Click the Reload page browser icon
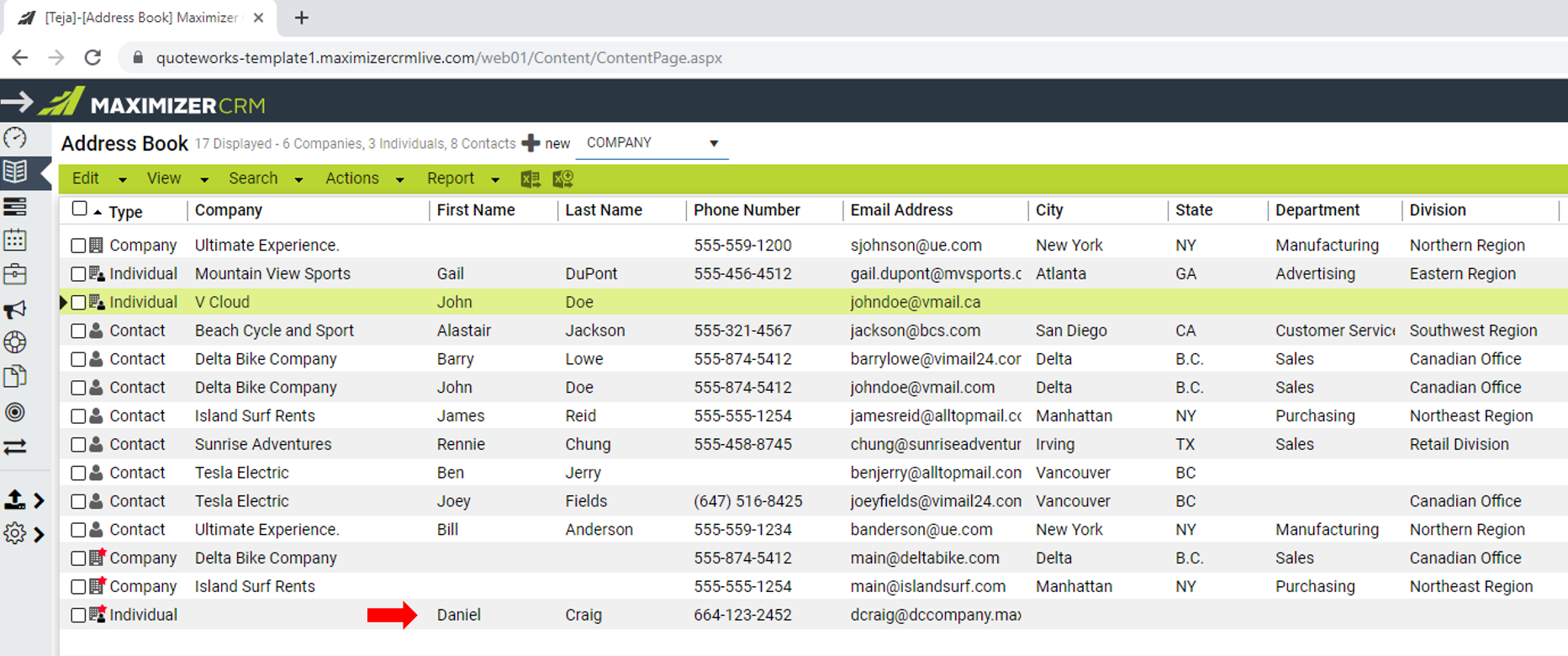 93,58
